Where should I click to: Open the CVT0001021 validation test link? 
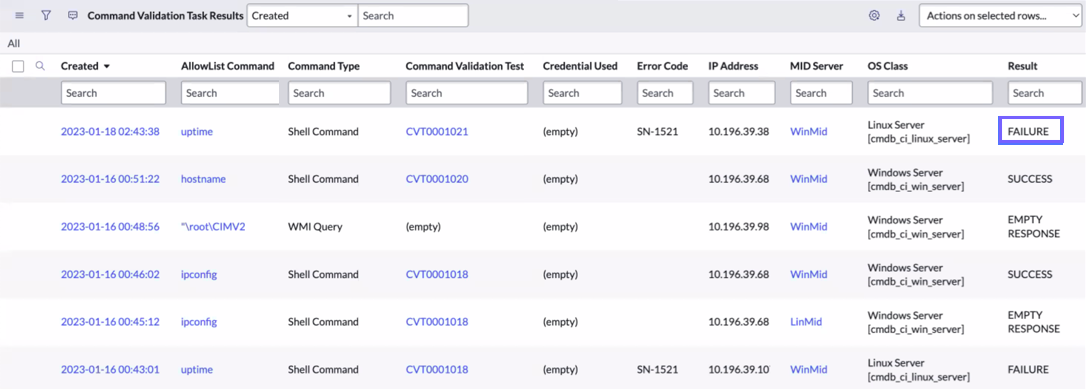[437, 132]
